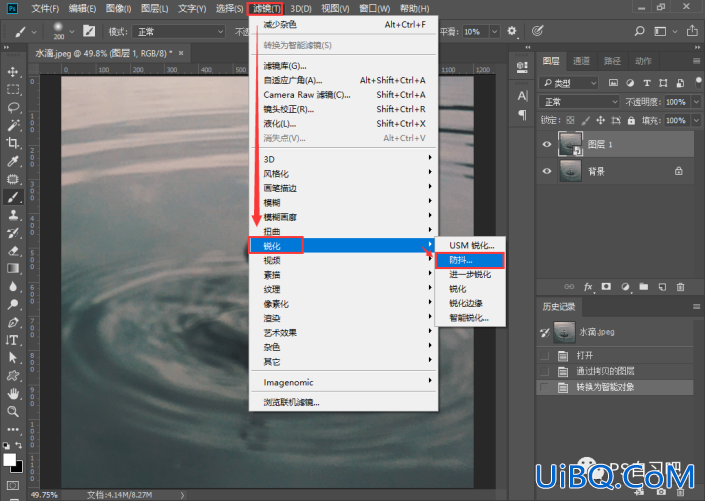Open the fill 100% dropdown arrow
This screenshot has height=501, width=705.
(696, 121)
